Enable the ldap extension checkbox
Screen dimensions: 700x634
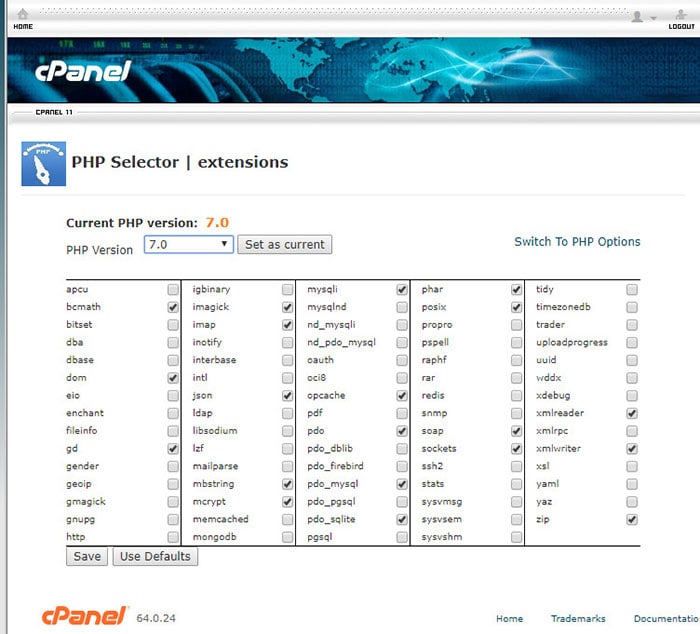point(288,413)
